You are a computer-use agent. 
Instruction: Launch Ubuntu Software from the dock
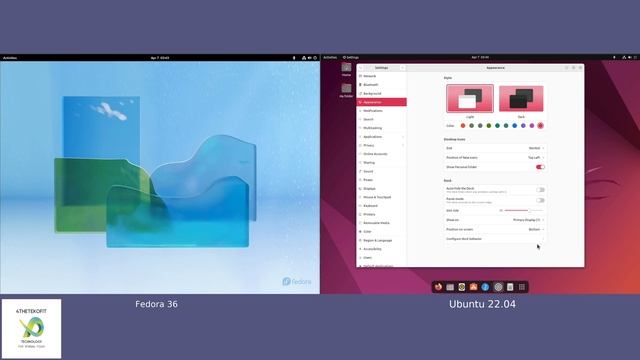473,287
